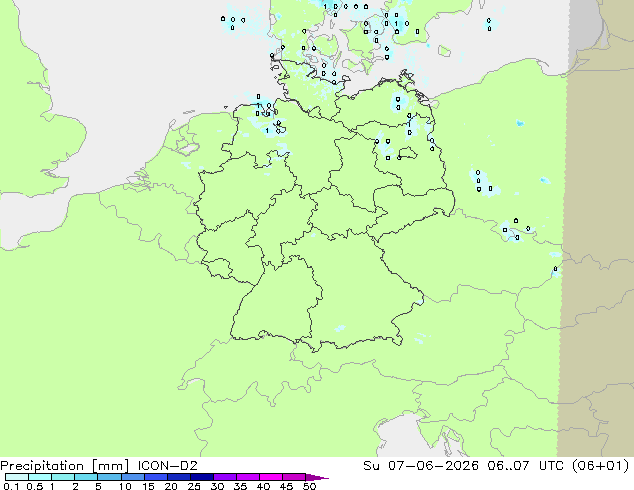Click the '0.5' legend scale label
Viewport: 634px width, 490px height.
[x=35, y=486]
